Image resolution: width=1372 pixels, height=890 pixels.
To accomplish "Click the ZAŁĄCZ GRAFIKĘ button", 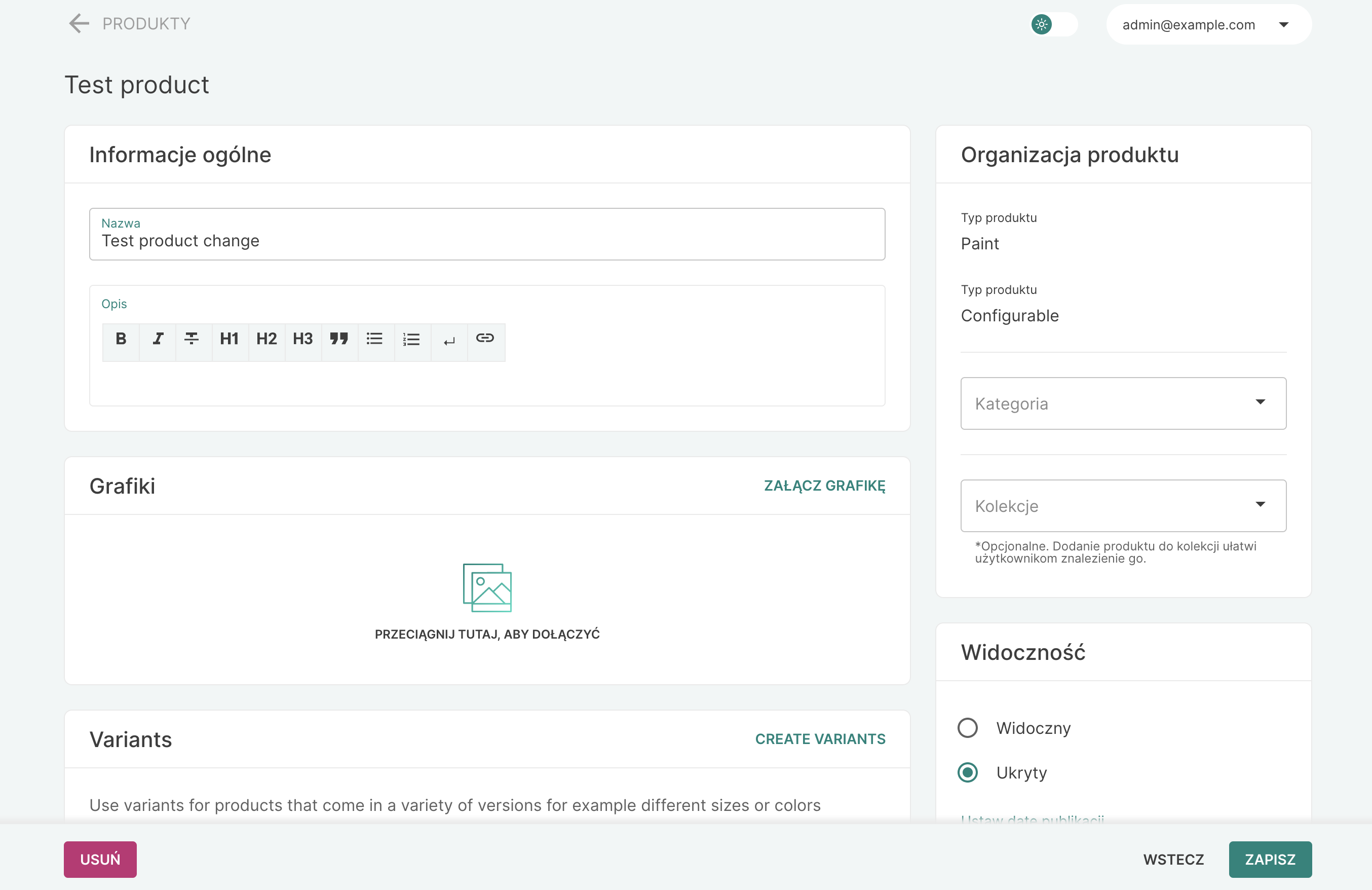I will coord(824,485).
